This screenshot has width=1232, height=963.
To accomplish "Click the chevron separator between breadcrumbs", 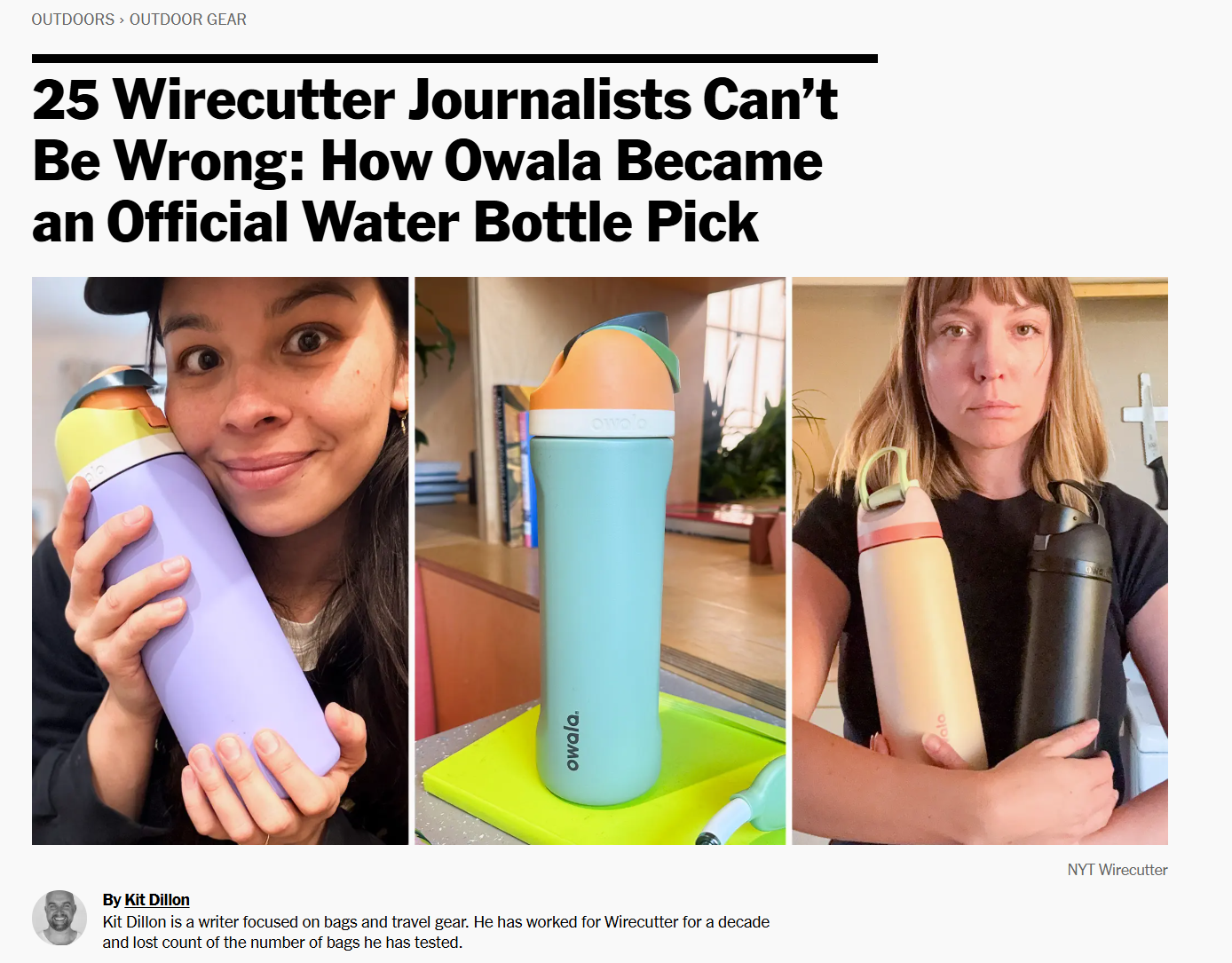I will pyautogui.click(x=122, y=20).
